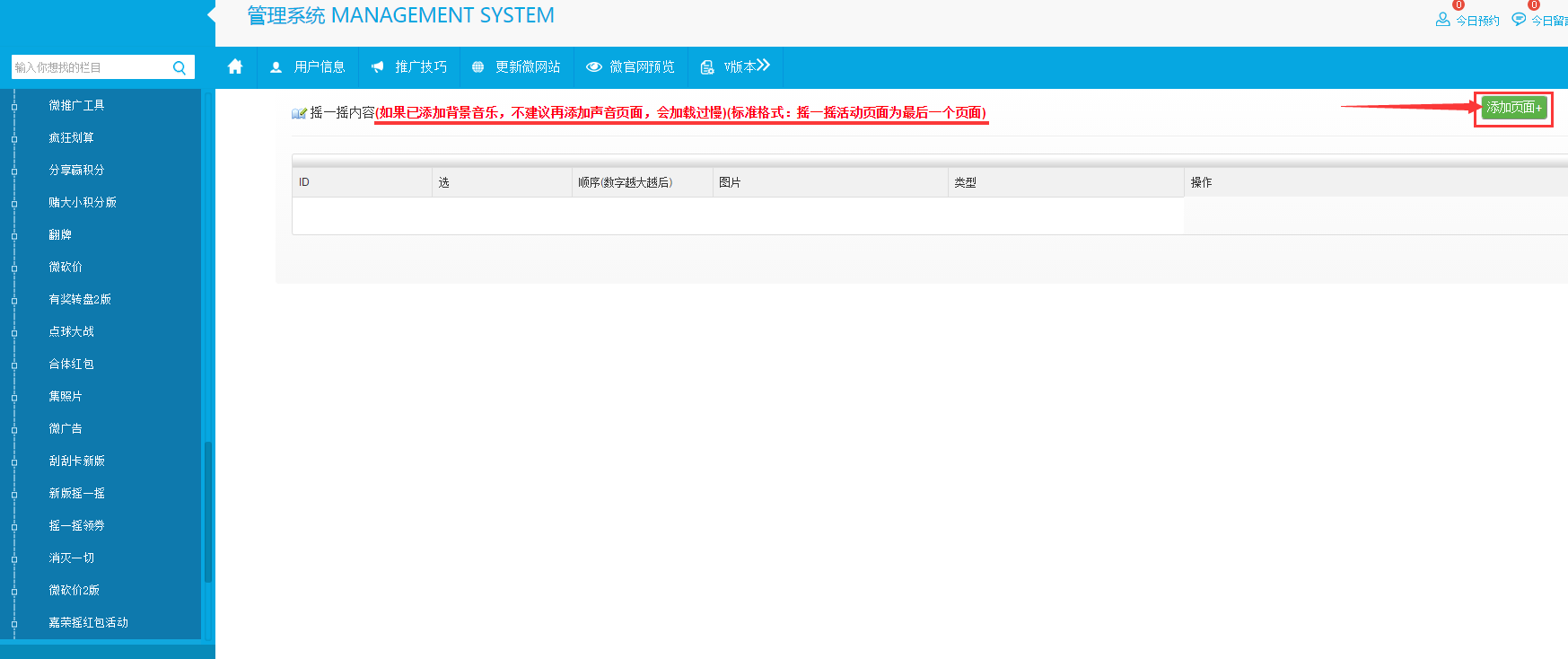
Task: Open the 用户信息 menu item
Action: point(319,67)
